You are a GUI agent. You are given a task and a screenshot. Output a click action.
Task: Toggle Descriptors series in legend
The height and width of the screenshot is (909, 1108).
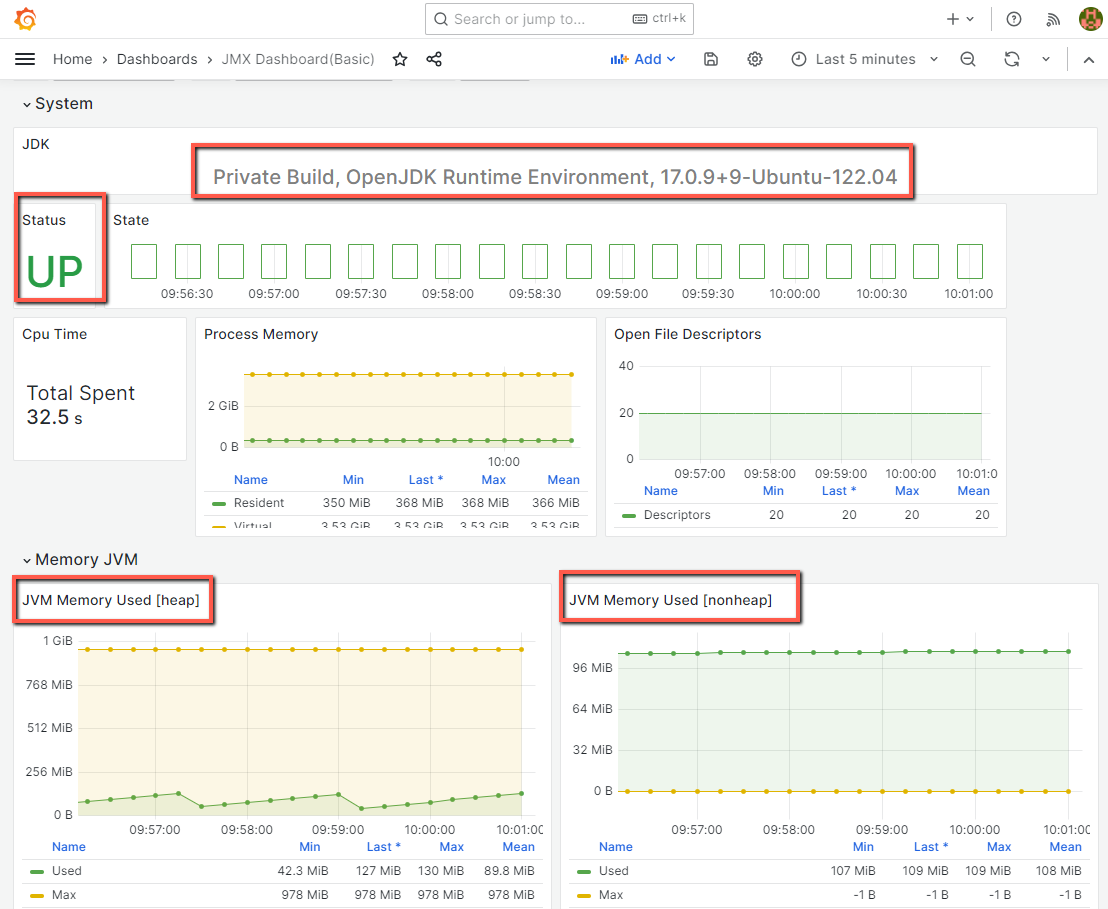pos(676,515)
